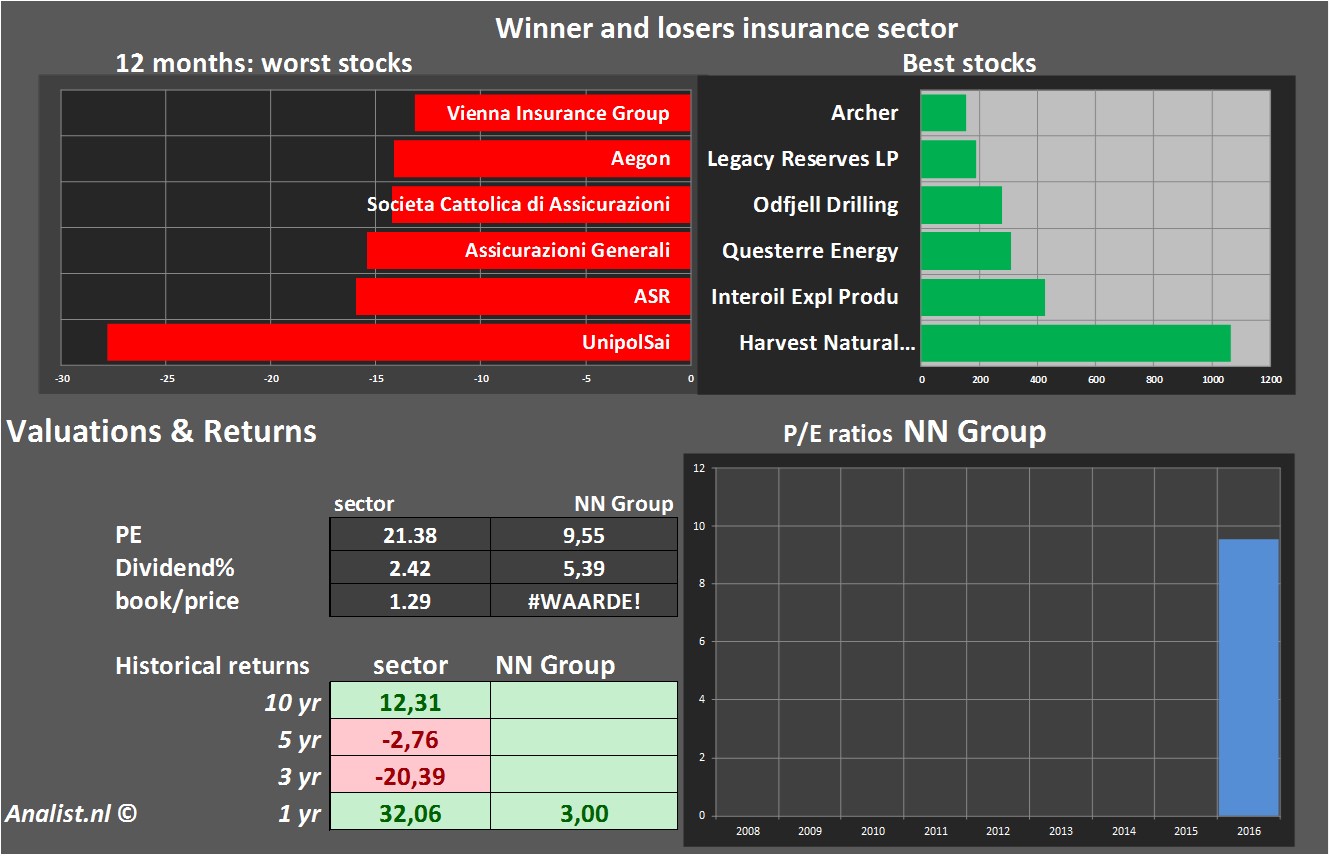Select NN Group PE value 9,55

(584, 535)
